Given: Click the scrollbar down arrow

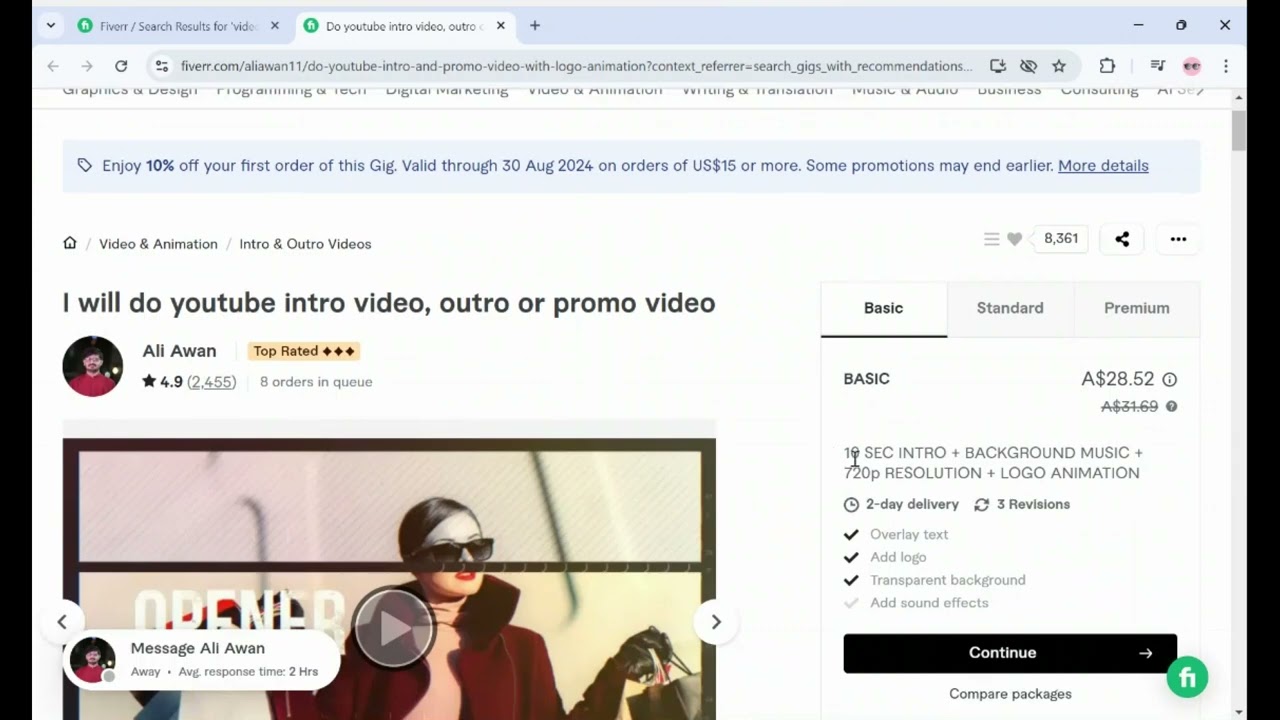Looking at the screenshot, I should [1239, 712].
